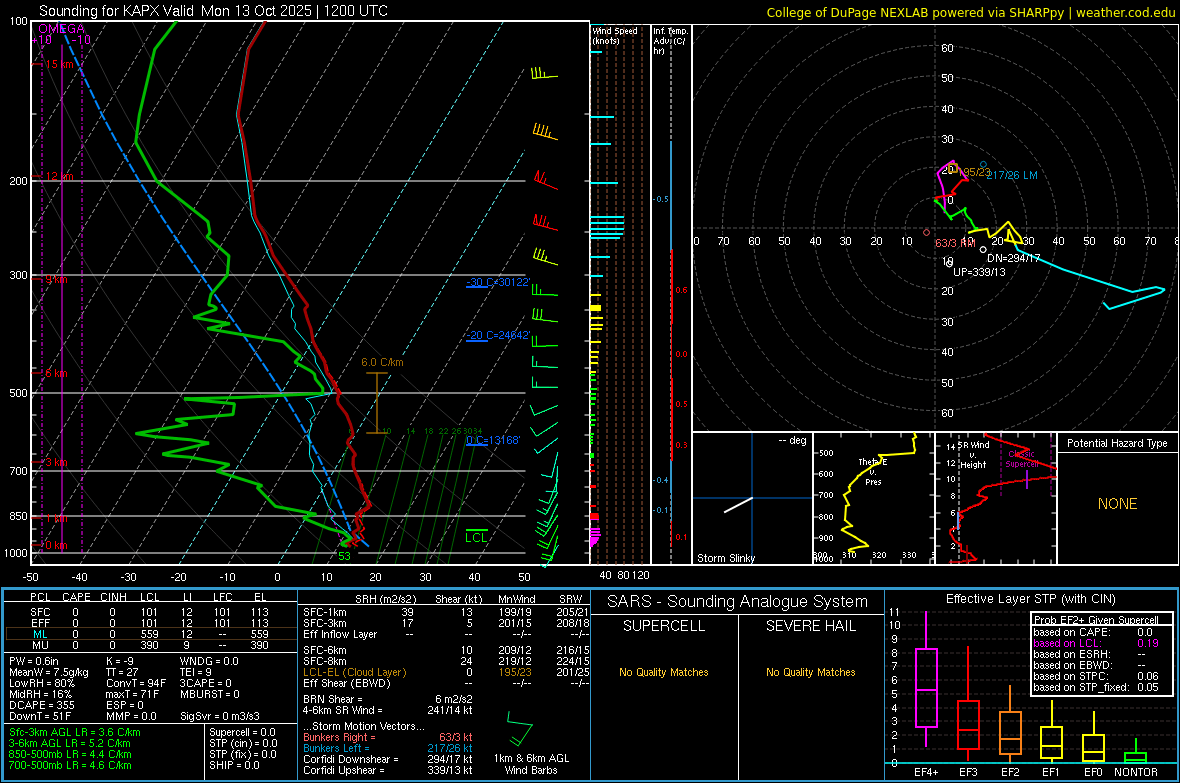
Task: Click the orange 'LCL-EL (Cloud Layer)' row
Action: click(446, 672)
